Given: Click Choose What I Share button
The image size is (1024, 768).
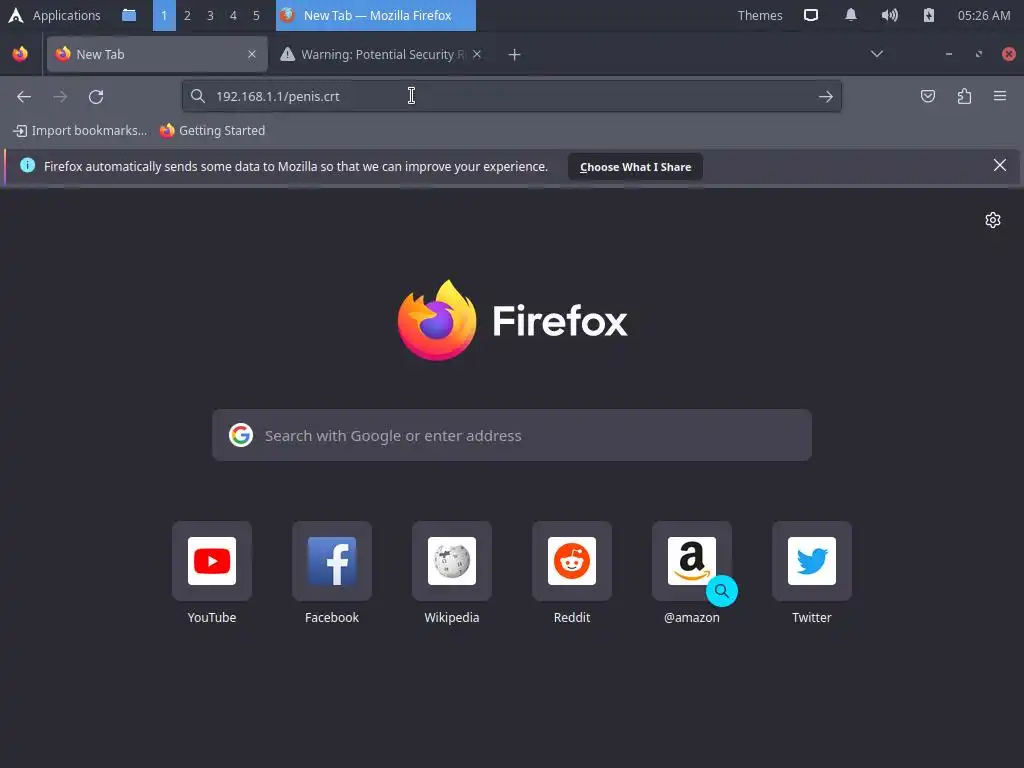Looking at the screenshot, I should 635,167.
